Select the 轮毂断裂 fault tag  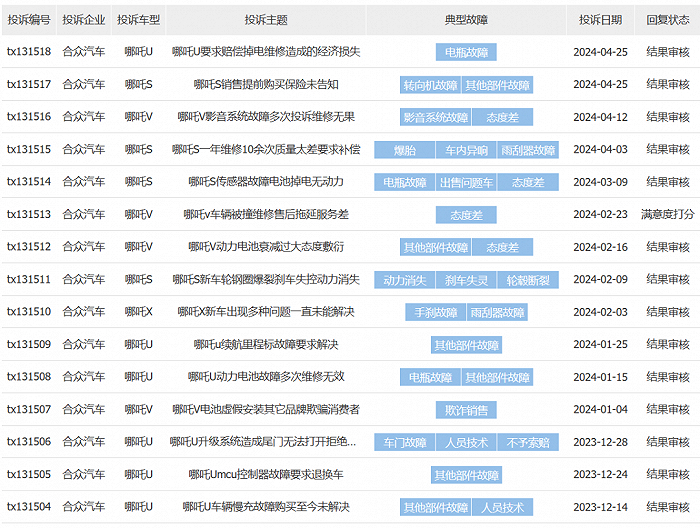(528, 280)
